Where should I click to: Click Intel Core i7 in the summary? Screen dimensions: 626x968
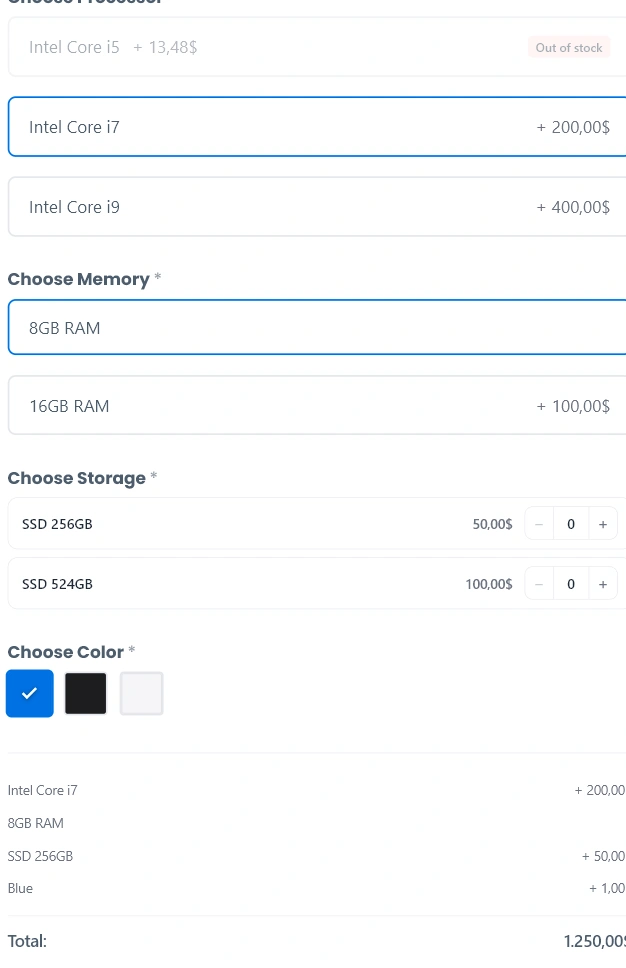pyautogui.click(x=43, y=790)
